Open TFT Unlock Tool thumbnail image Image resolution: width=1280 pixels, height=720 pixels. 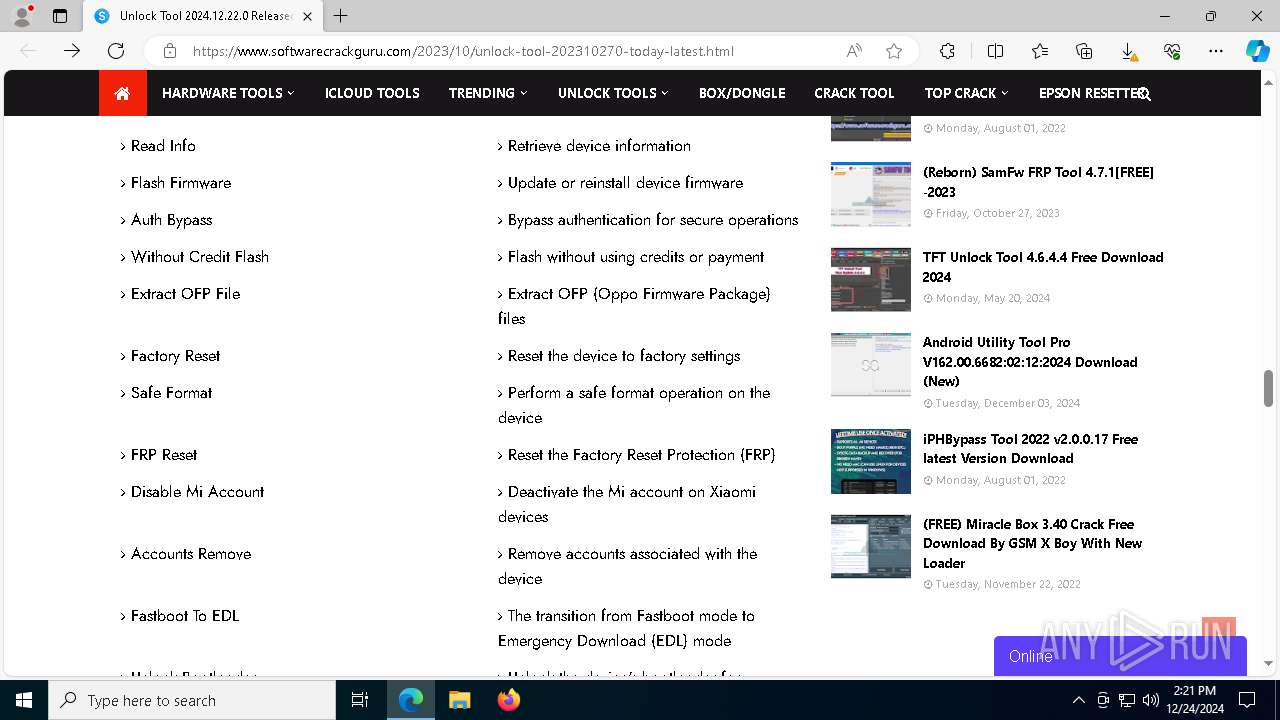click(x=871, y=279)
